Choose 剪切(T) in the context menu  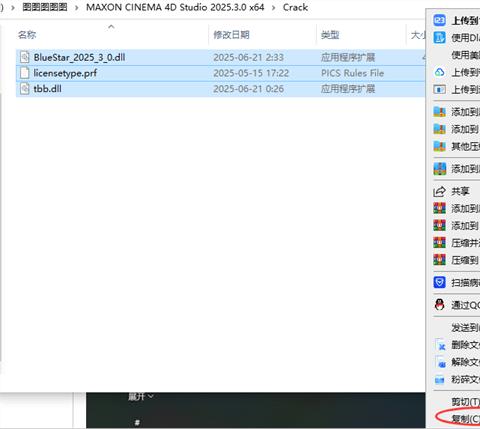(x=465, y=402)
